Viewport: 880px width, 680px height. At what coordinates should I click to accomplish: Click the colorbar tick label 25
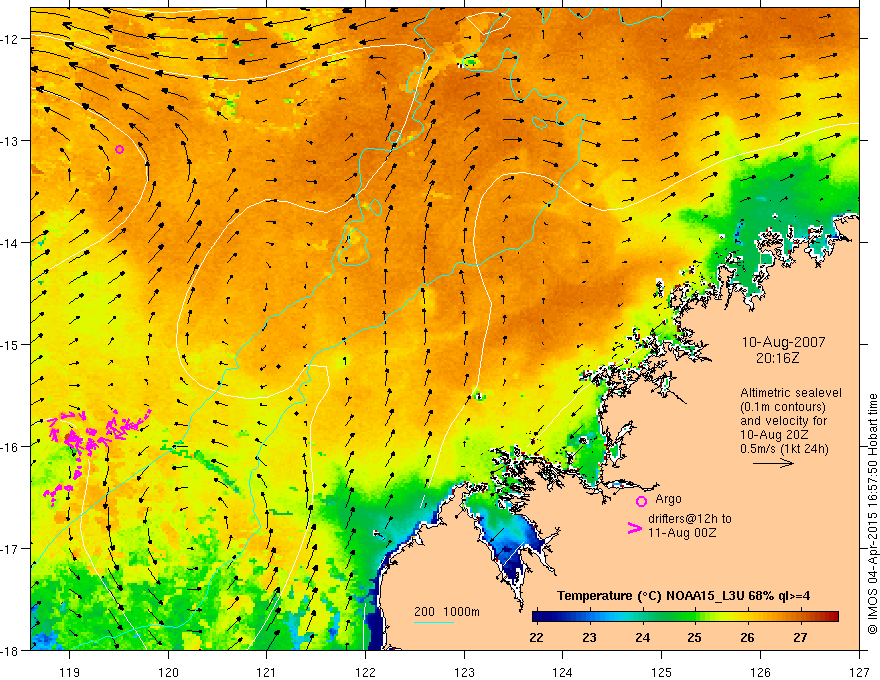[694, 637]
